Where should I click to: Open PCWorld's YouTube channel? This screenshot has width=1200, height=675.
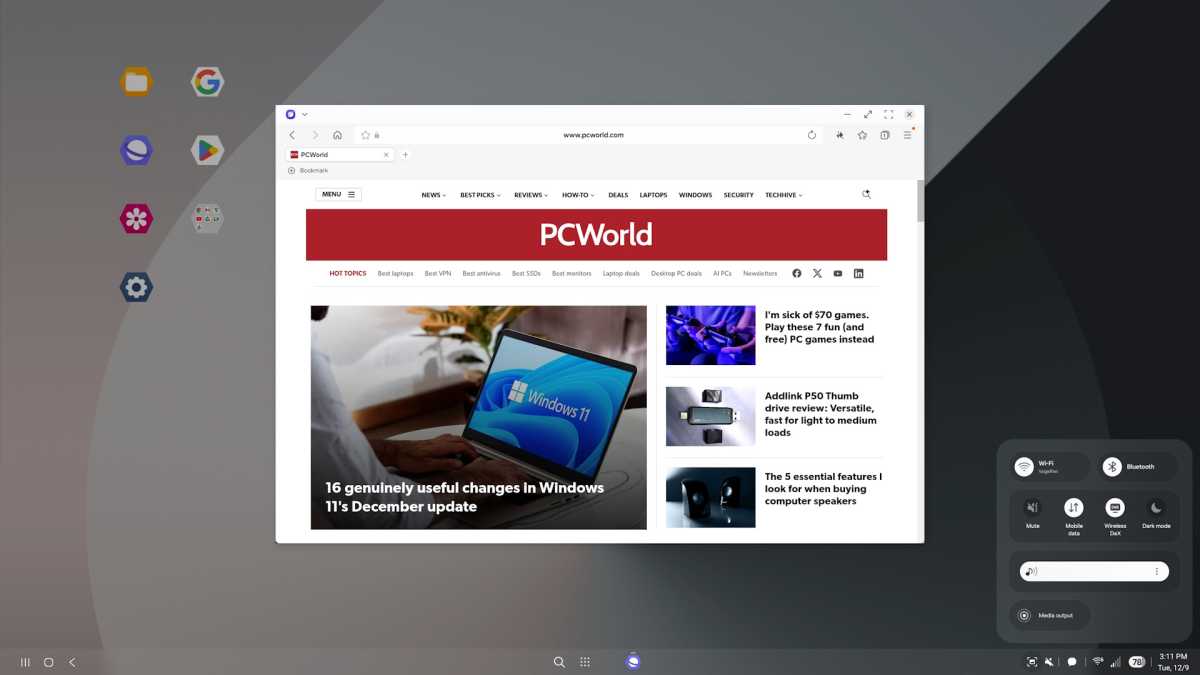(x=838, y=273)
